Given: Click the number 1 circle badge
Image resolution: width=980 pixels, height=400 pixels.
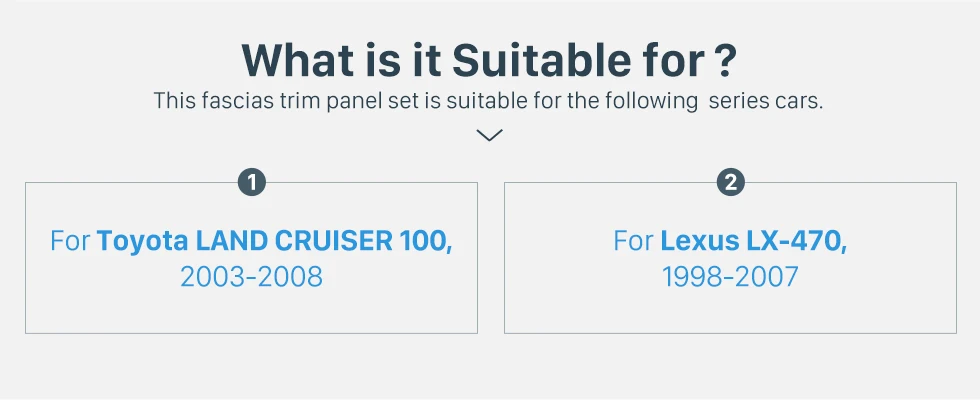Looking at the screenshot, I should coord(252,182).
